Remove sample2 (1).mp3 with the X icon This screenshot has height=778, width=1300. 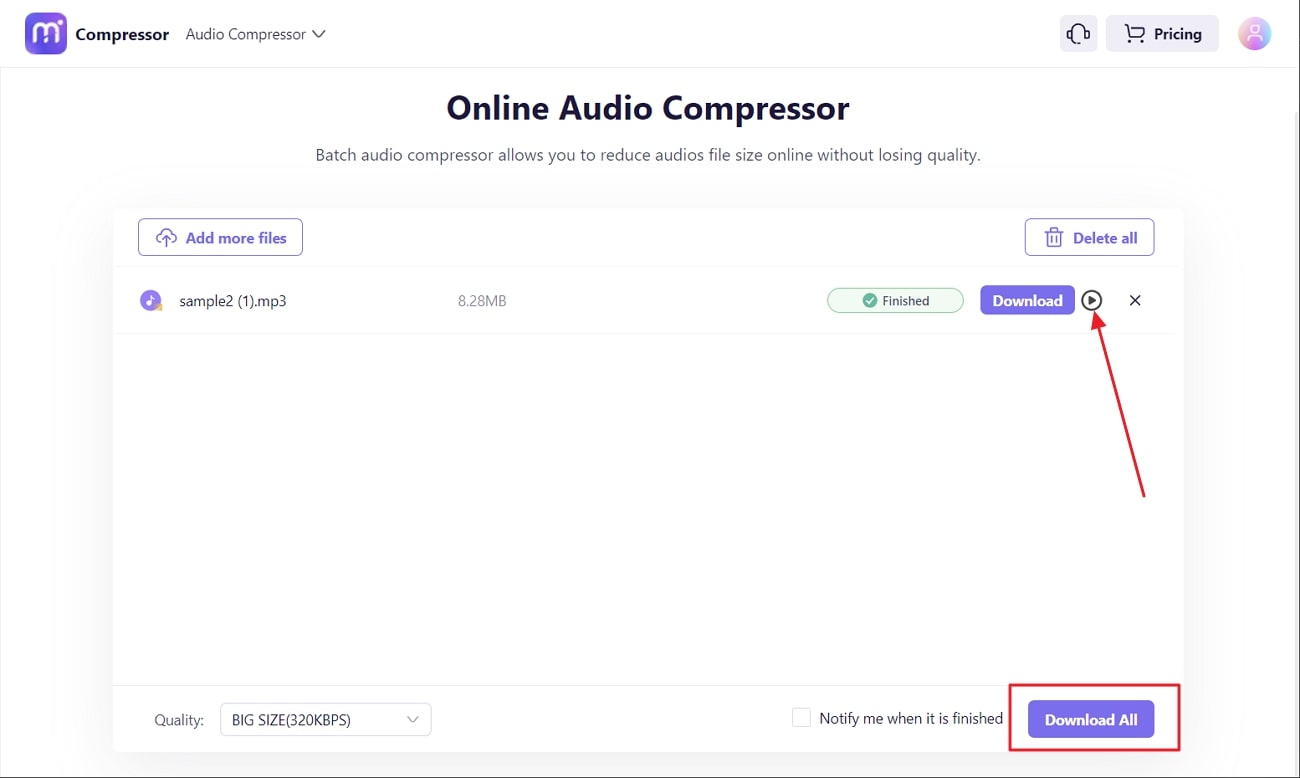point(1135,300)
